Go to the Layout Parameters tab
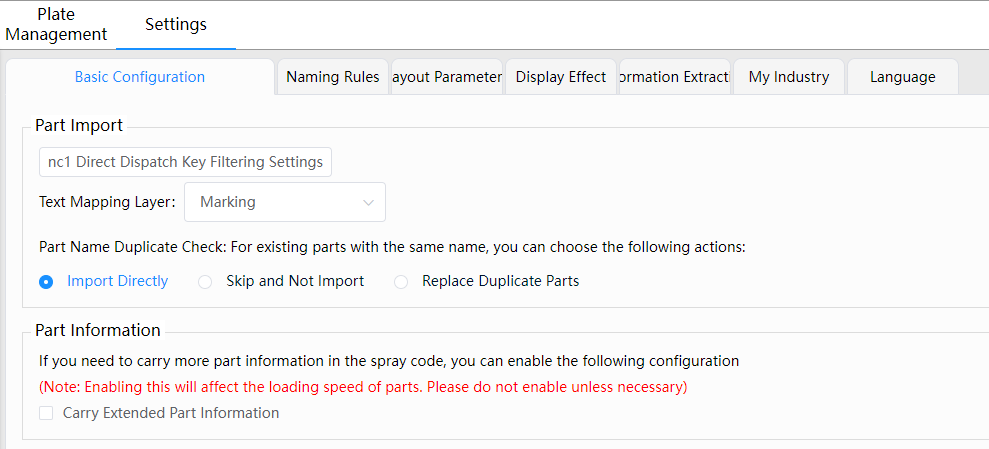This screenshot has width=989, height=449. (x=447, y=77)
